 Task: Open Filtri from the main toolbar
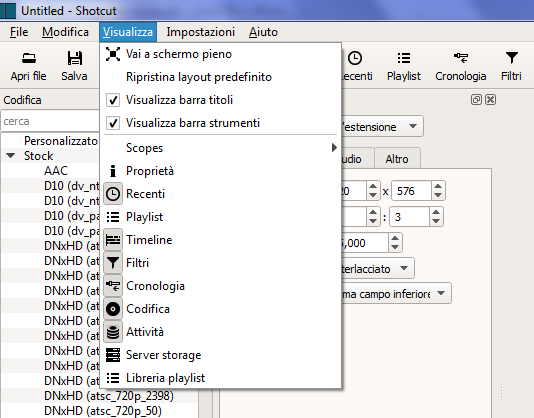512,66
